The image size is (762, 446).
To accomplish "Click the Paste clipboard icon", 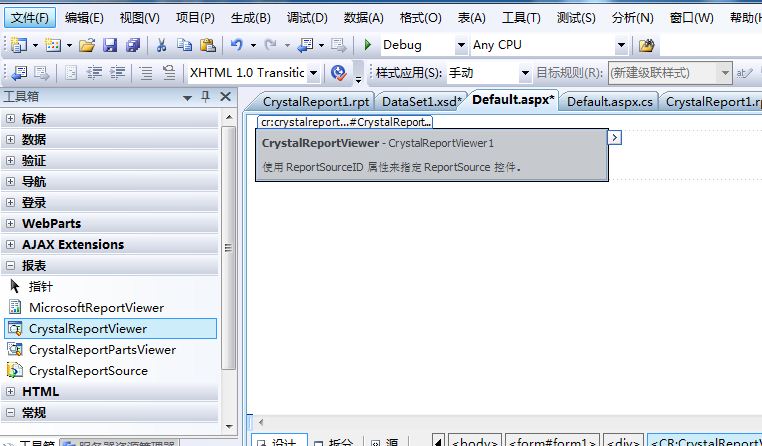I will (x=208, y=45).
